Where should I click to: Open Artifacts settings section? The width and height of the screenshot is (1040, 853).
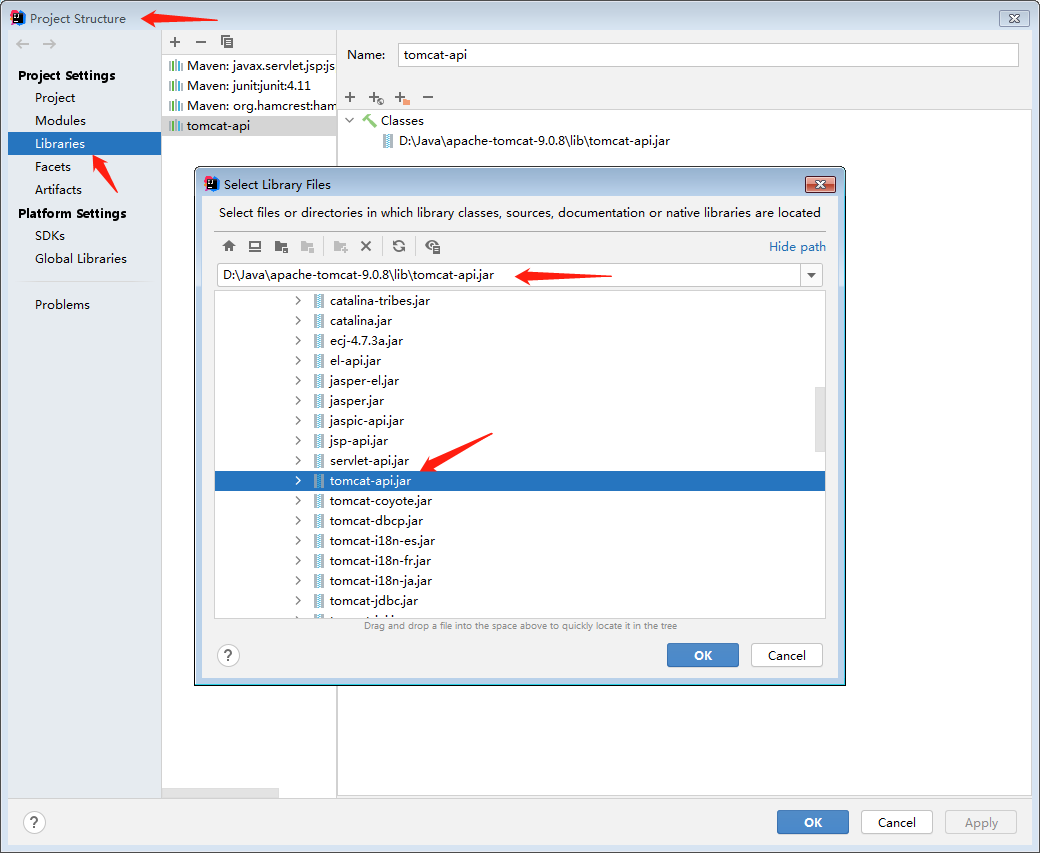(x=58, y=190)
